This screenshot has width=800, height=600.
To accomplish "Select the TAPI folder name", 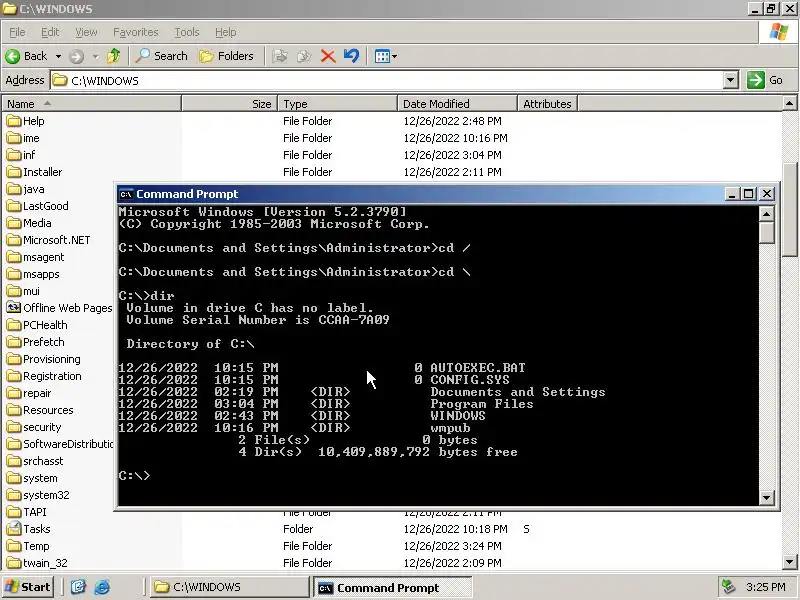I will tap(35, 512).
